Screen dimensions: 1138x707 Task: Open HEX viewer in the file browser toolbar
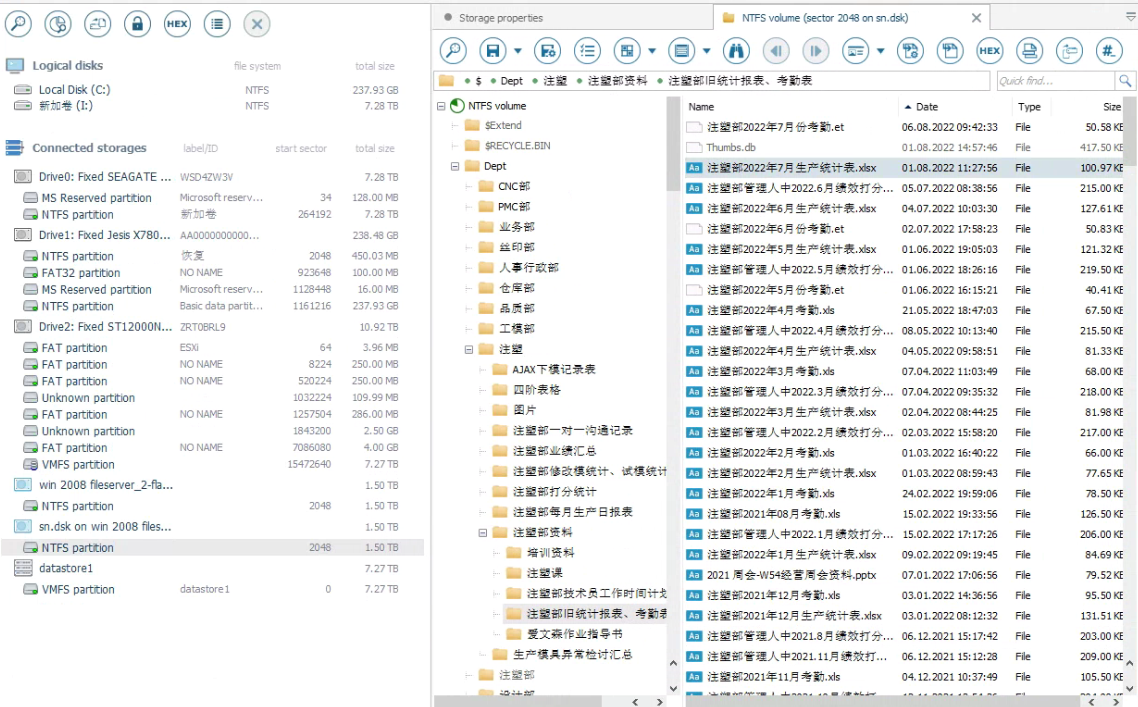tap(990, 51)
